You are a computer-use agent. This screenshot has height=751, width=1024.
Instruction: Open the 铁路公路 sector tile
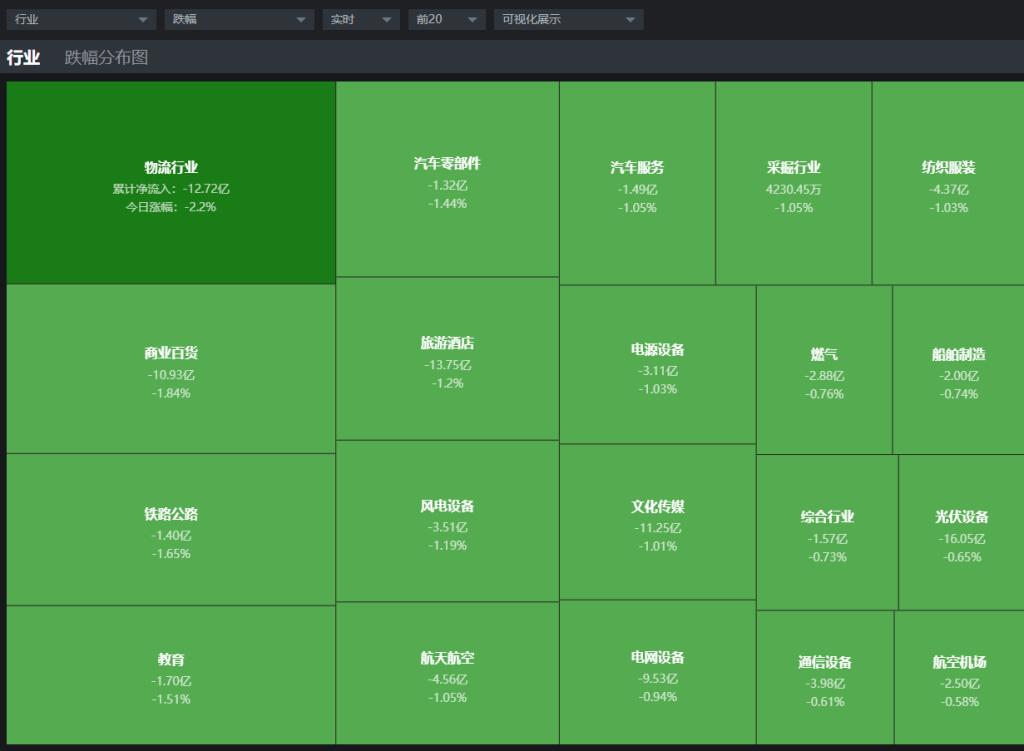171,530
